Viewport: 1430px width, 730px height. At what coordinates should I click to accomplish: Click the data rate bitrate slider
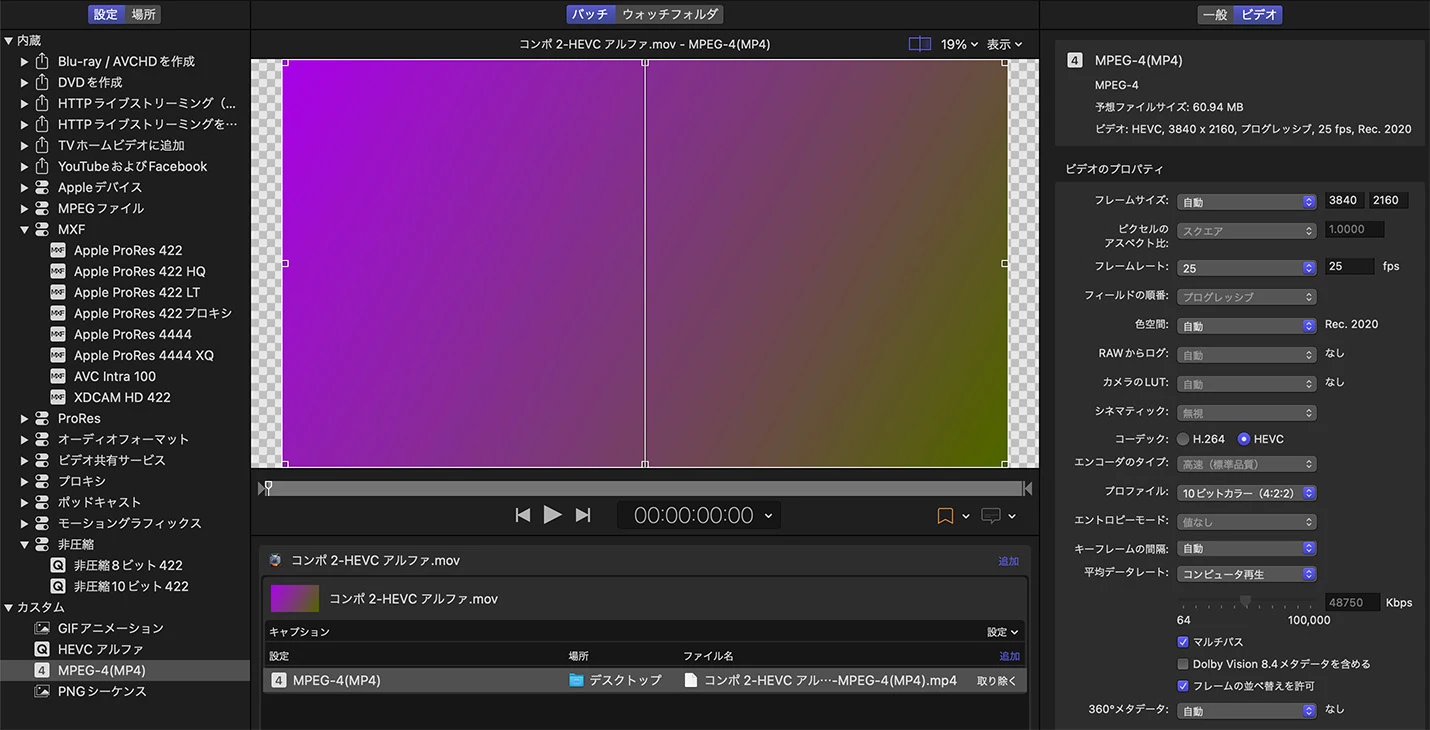1246,602
